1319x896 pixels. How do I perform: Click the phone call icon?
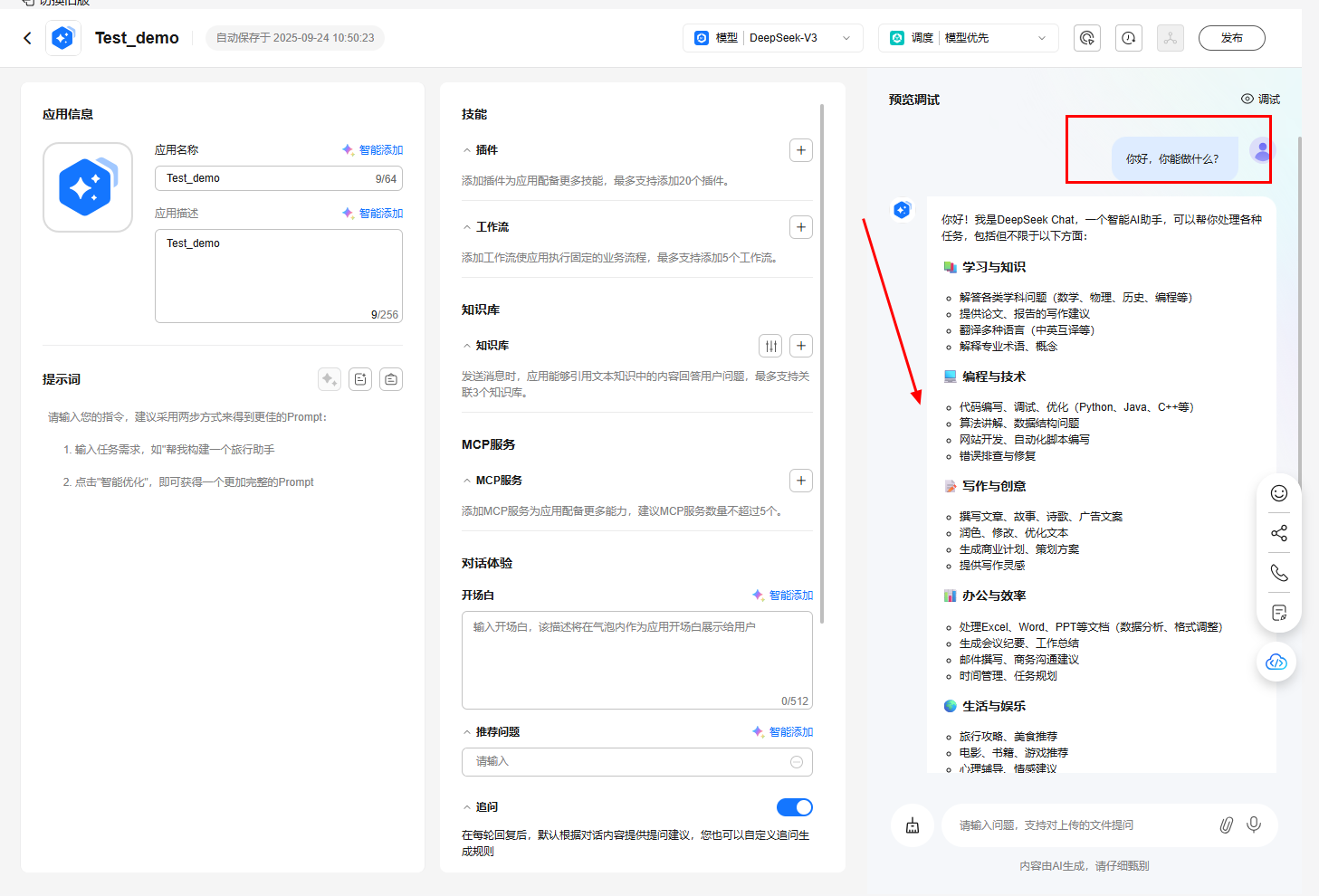tap(1278, 573)
